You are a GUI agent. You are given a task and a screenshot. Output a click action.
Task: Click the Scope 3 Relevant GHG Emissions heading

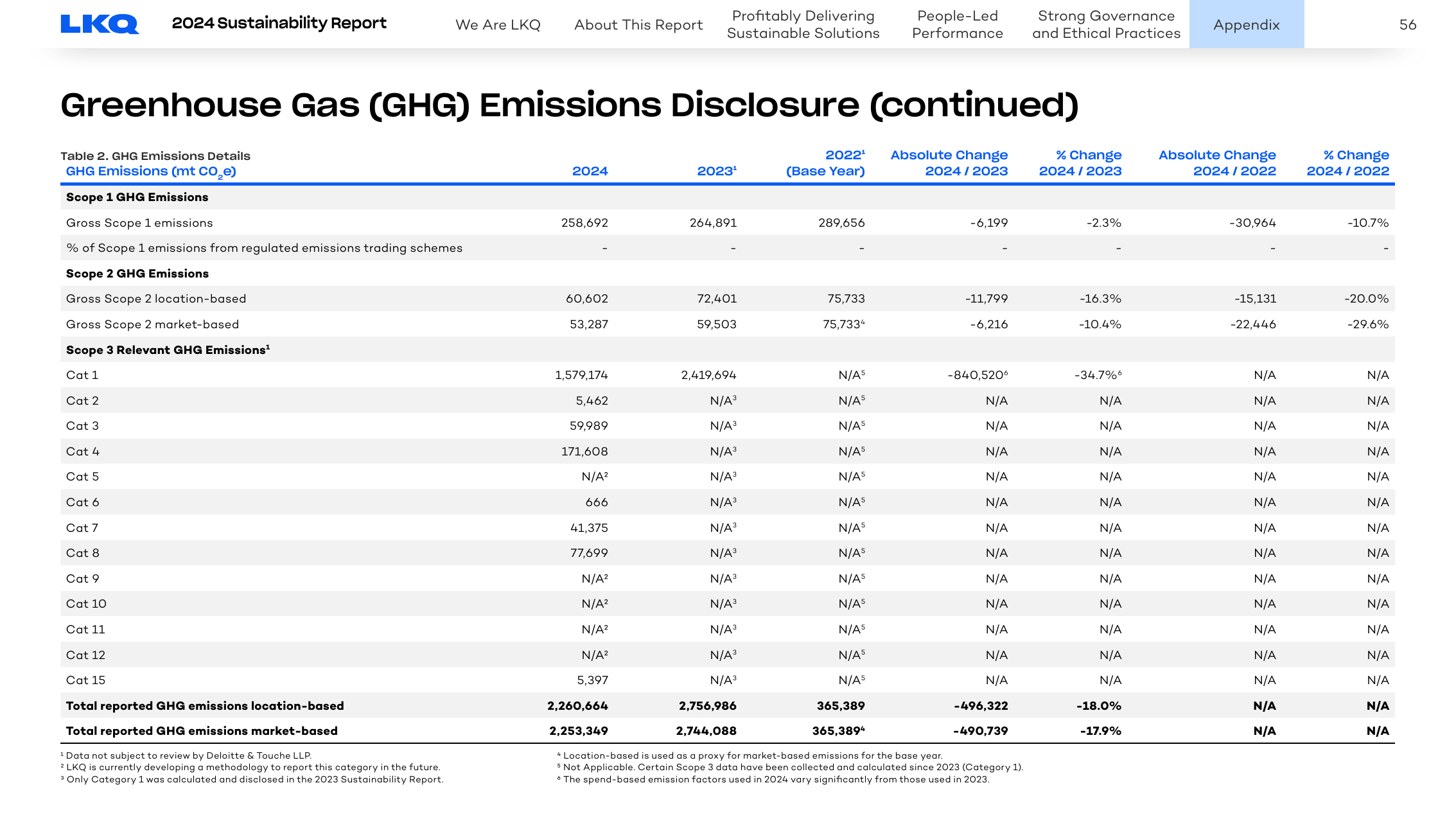point(168,350)
